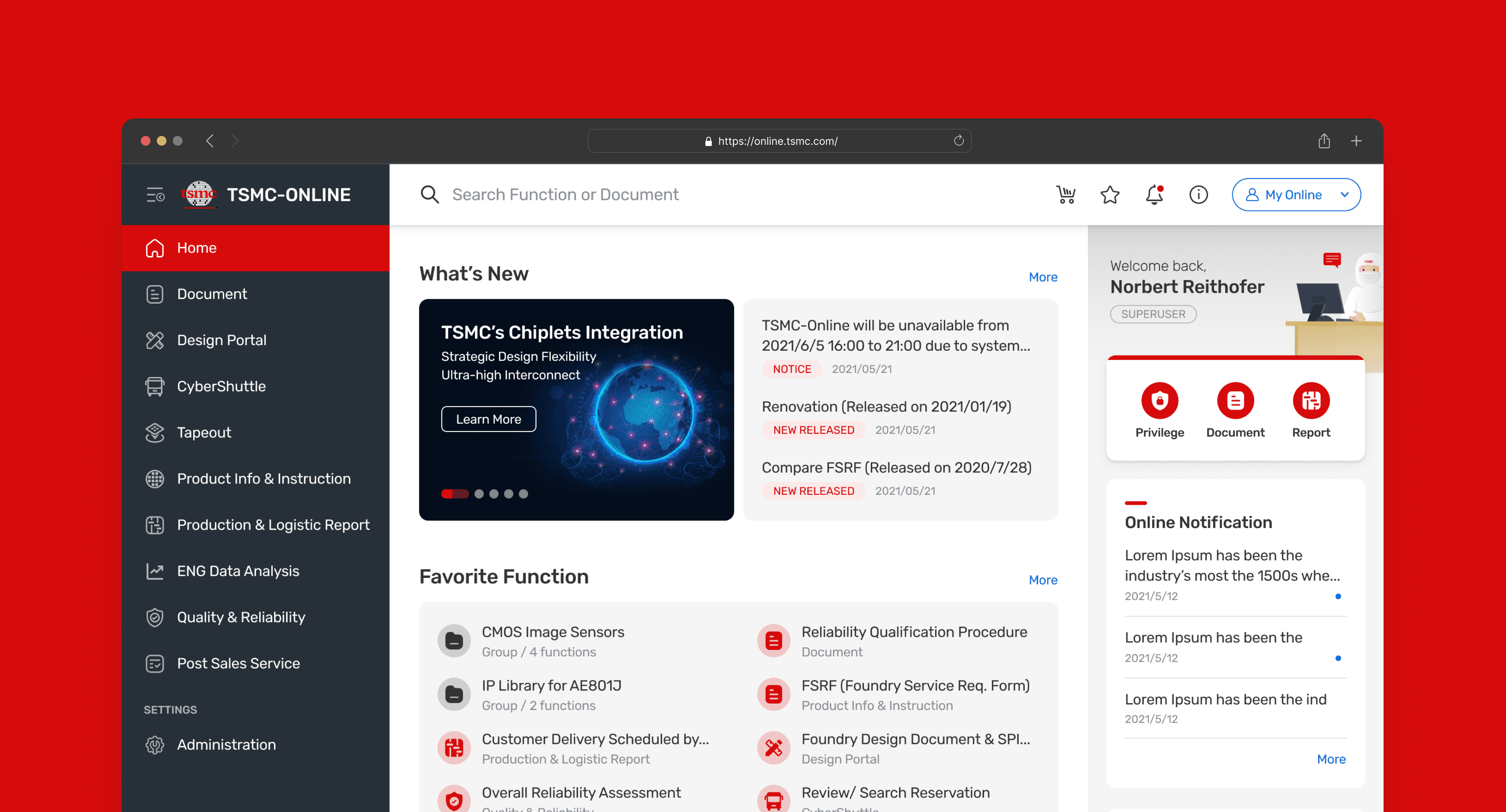Screen dimensions: 1506x812
Task: Open the CMOS Image Sensors group
Action: point(553,632)
